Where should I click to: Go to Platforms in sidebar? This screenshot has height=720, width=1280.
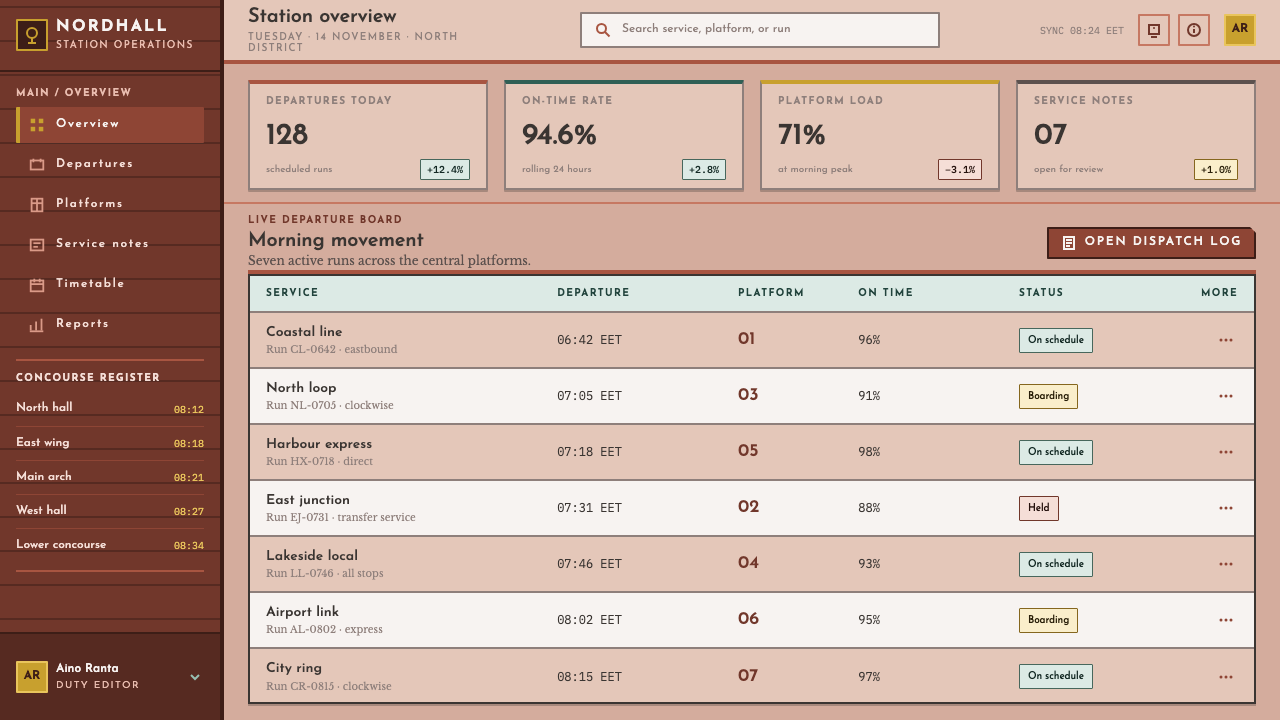pos(110,204)
